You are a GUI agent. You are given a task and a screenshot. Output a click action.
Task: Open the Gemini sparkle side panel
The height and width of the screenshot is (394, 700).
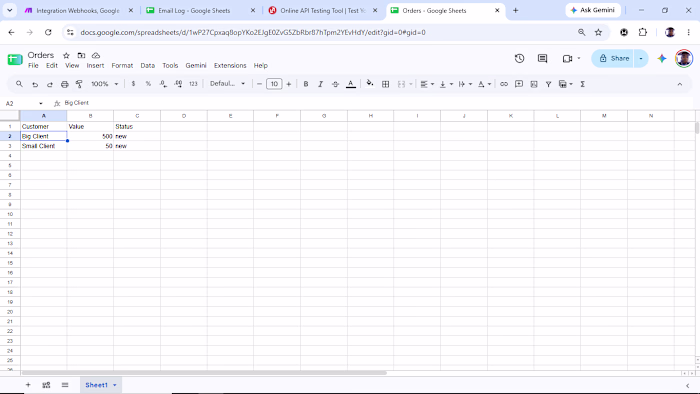pos(662,58)
